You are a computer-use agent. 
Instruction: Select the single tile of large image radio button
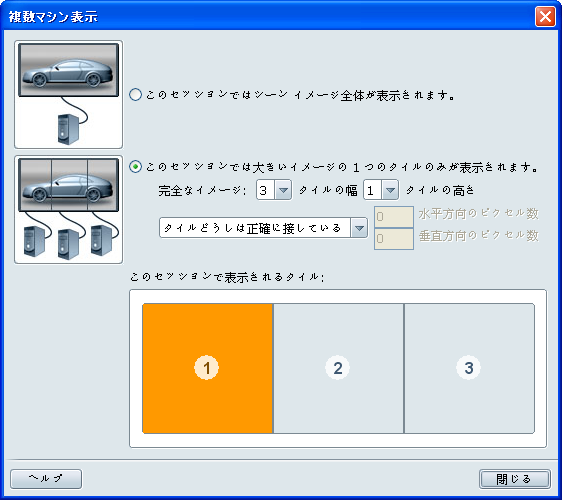(135, 167)
